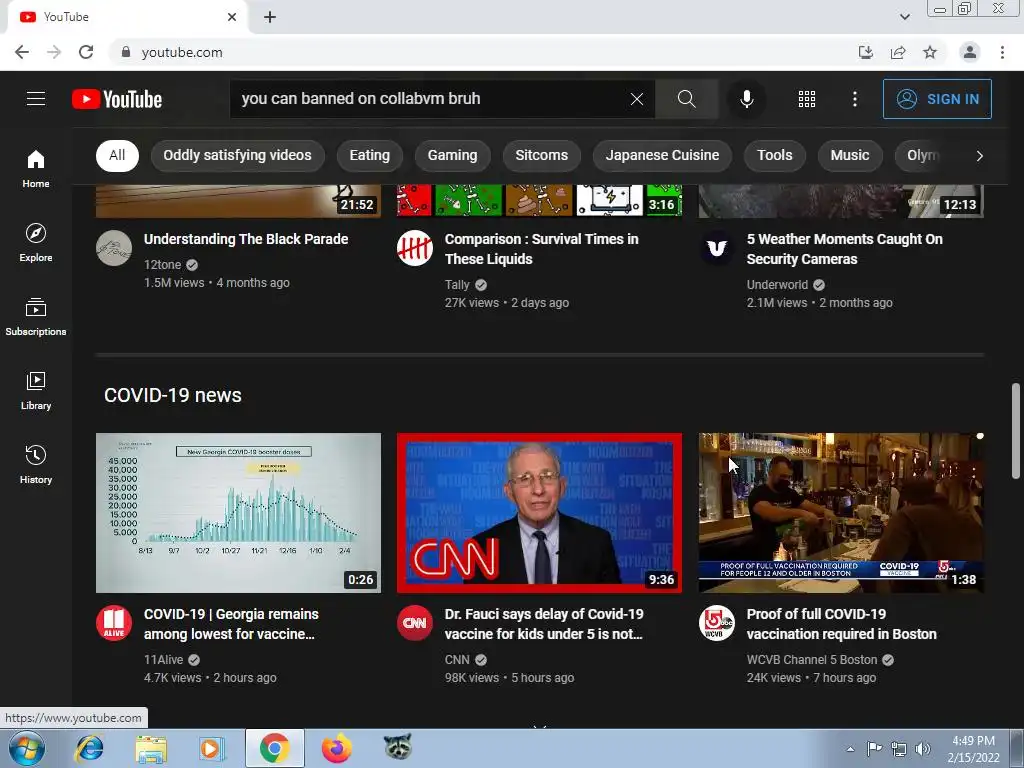Select the Music chip

[x=850, y=155]
